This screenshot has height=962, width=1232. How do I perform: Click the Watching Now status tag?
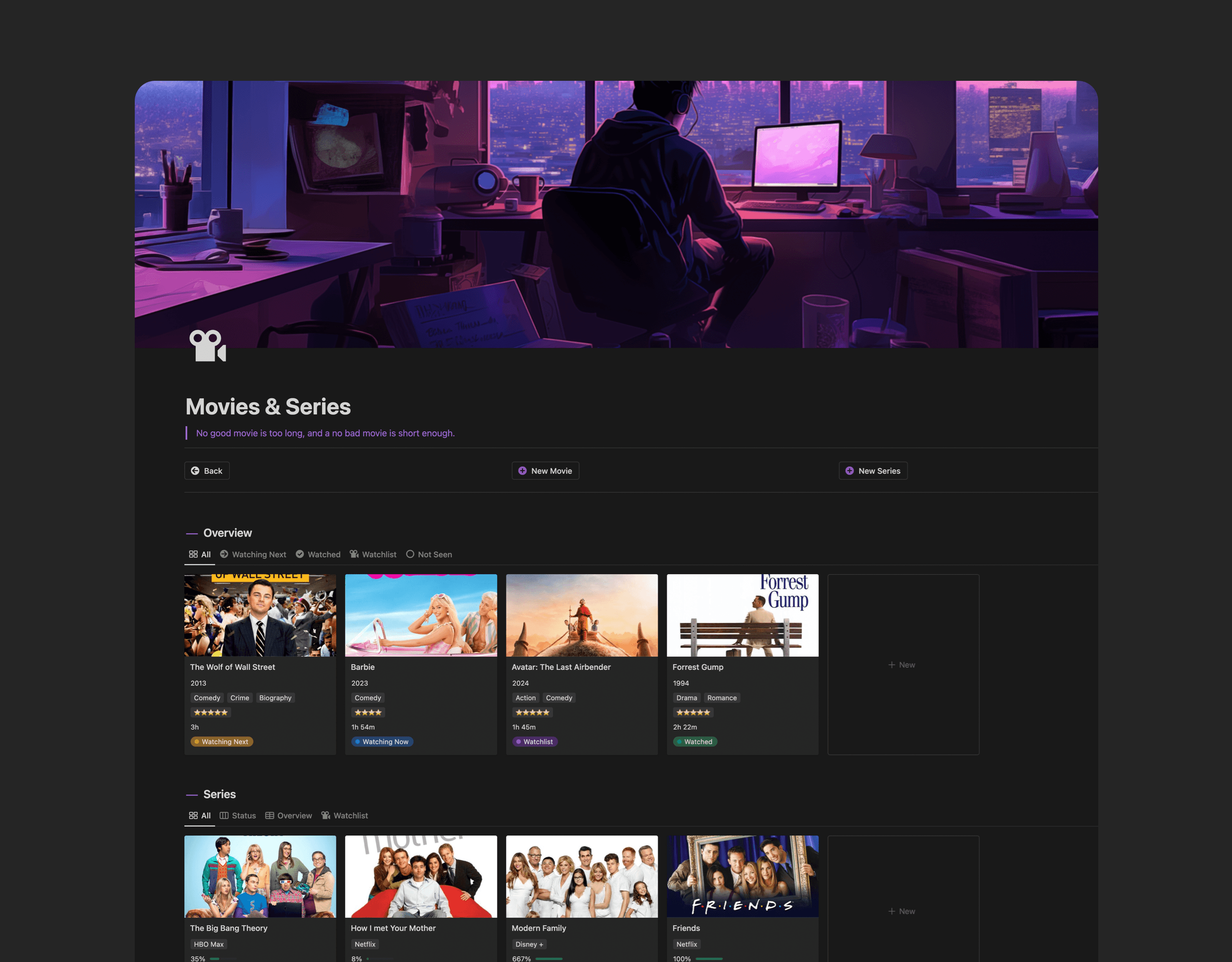coord(382,742)
